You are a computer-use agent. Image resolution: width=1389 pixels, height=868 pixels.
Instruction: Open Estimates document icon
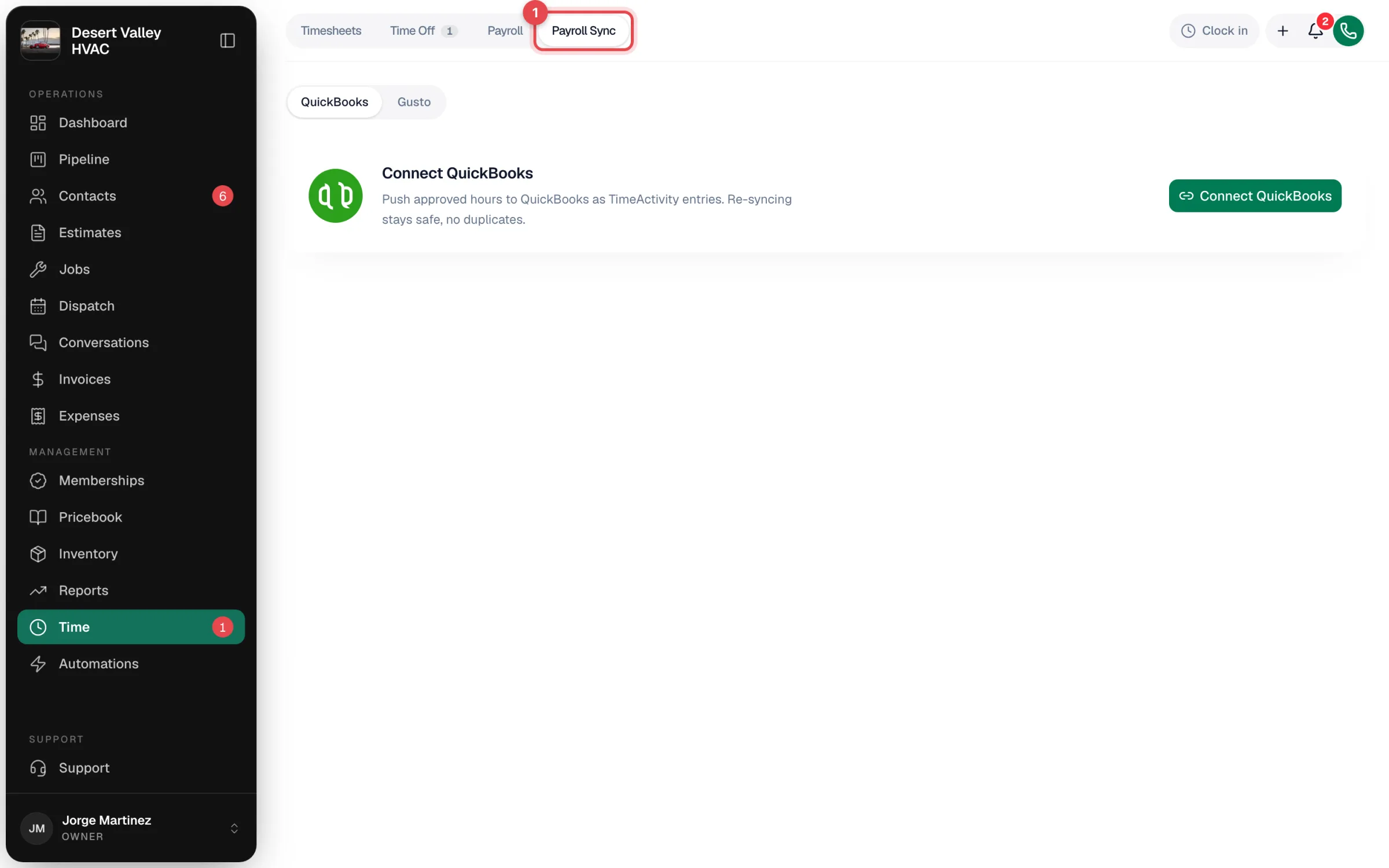38,233
